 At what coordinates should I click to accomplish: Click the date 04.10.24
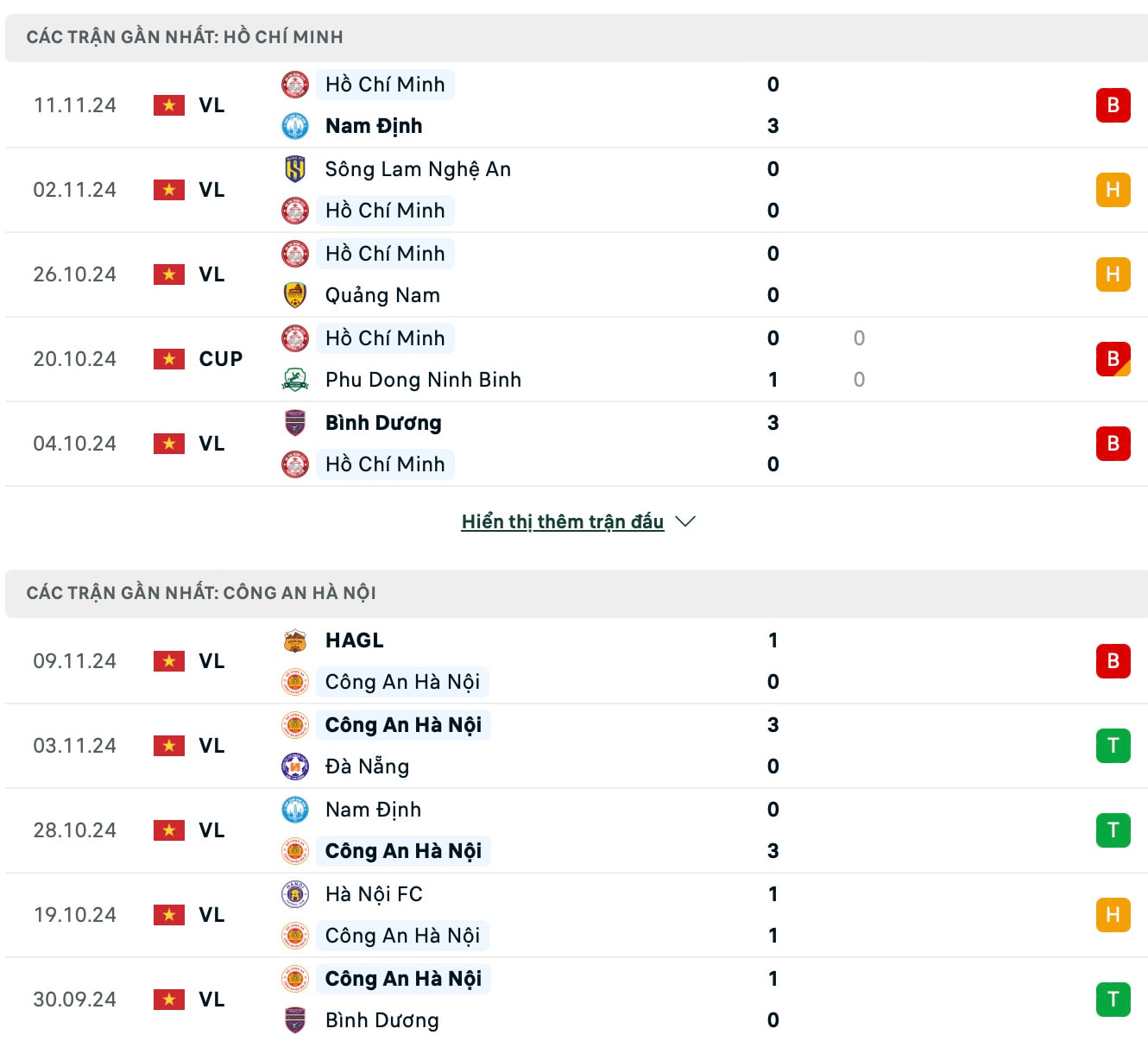pyautogui.click(x=75, y=444)
